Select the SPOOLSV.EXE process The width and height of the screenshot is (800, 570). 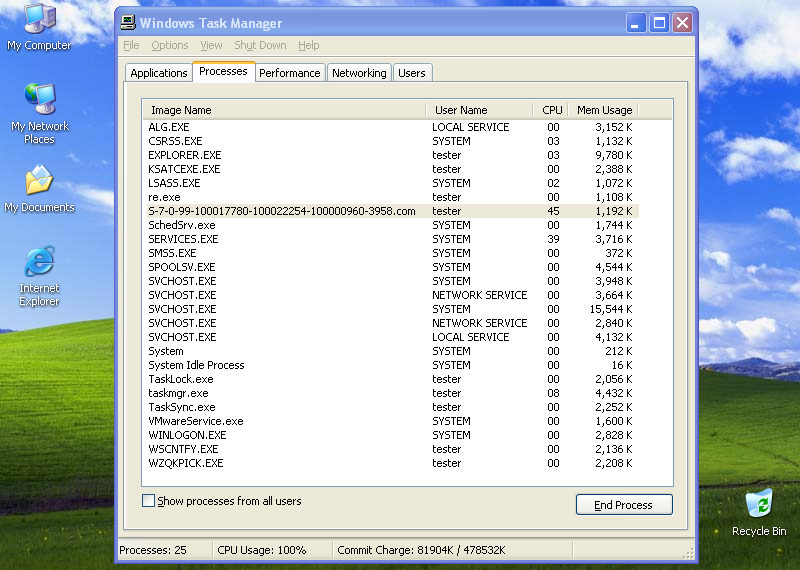point(392,267)
